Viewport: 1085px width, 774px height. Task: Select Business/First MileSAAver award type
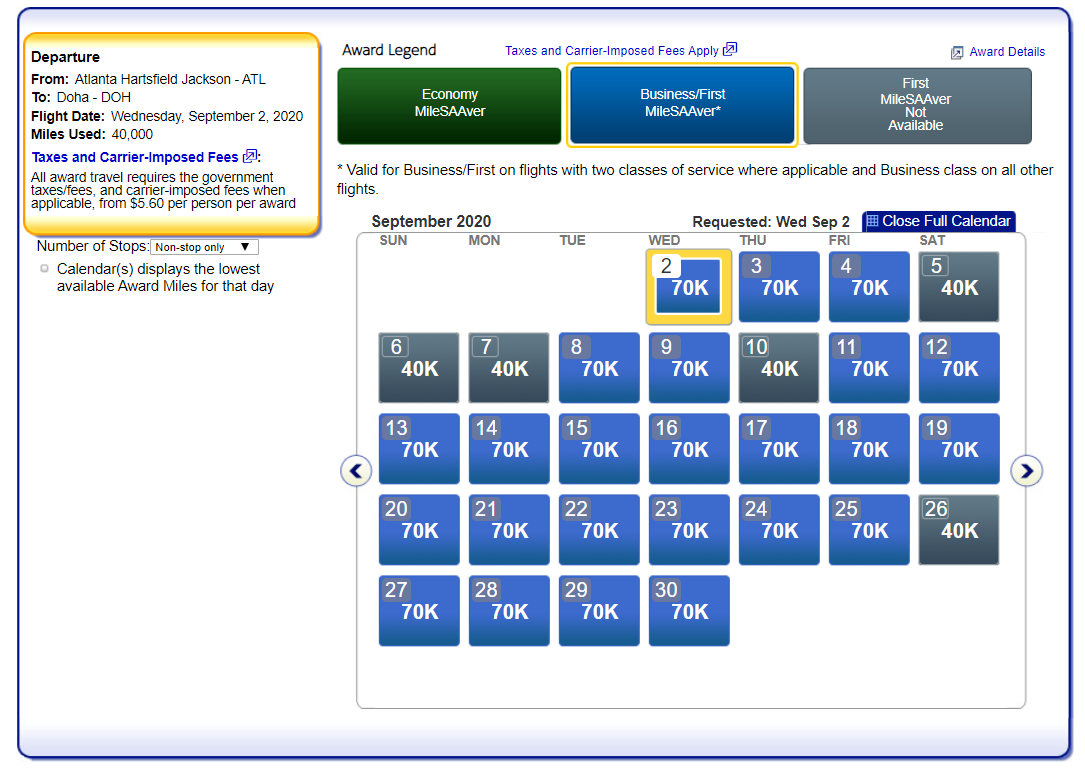point(682,106)
